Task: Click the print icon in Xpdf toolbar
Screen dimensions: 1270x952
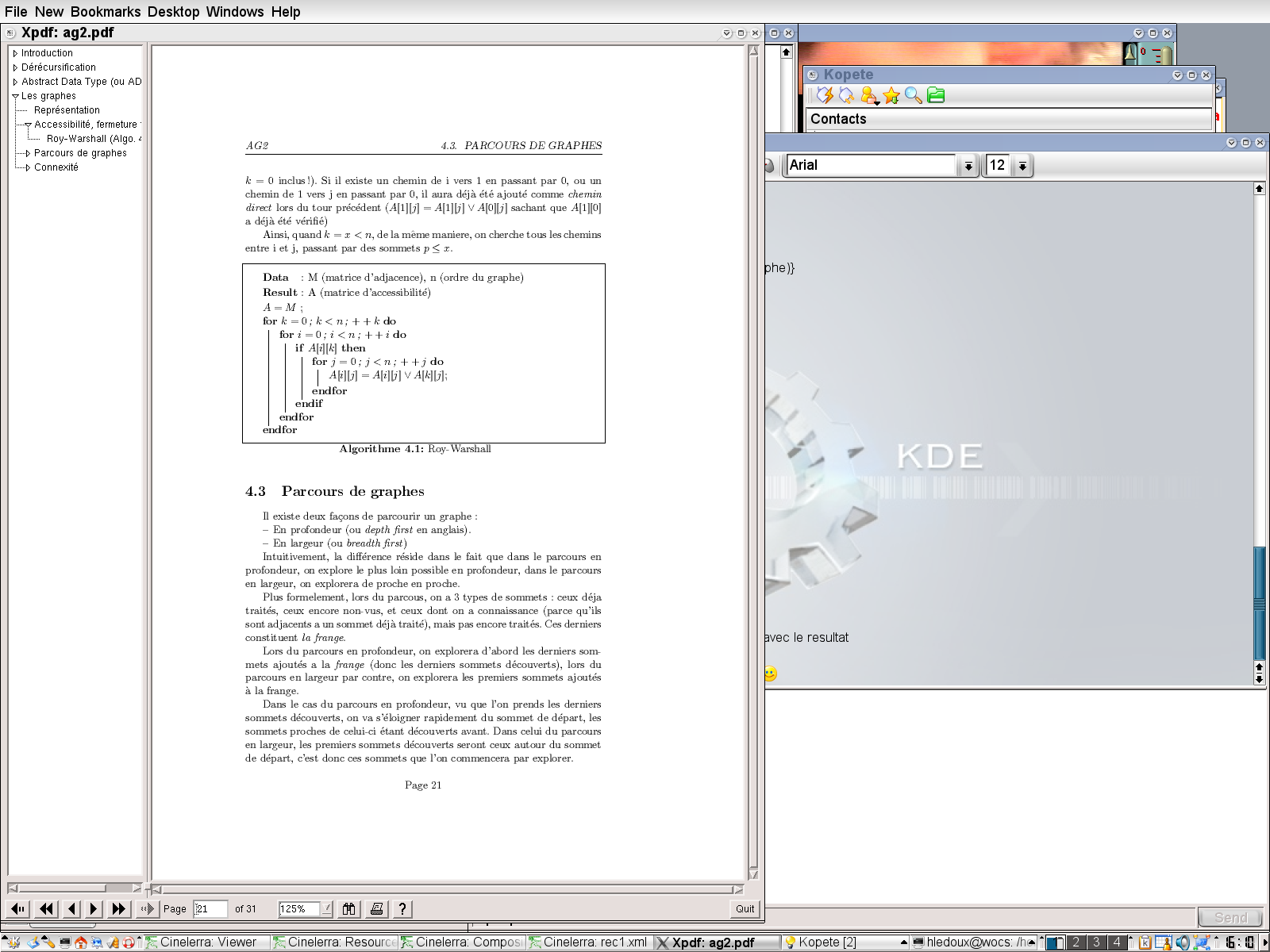Action: point(376,909)
